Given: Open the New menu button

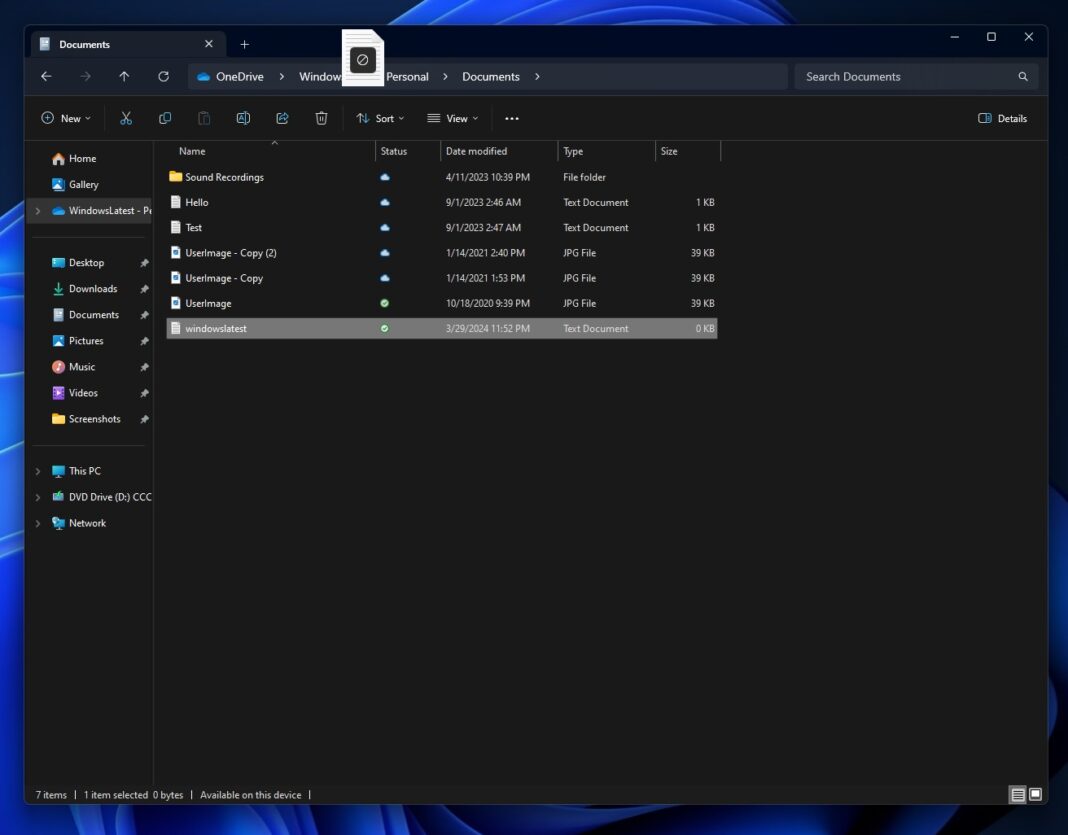Looking at the screenshot, I should tap(65, 118).
